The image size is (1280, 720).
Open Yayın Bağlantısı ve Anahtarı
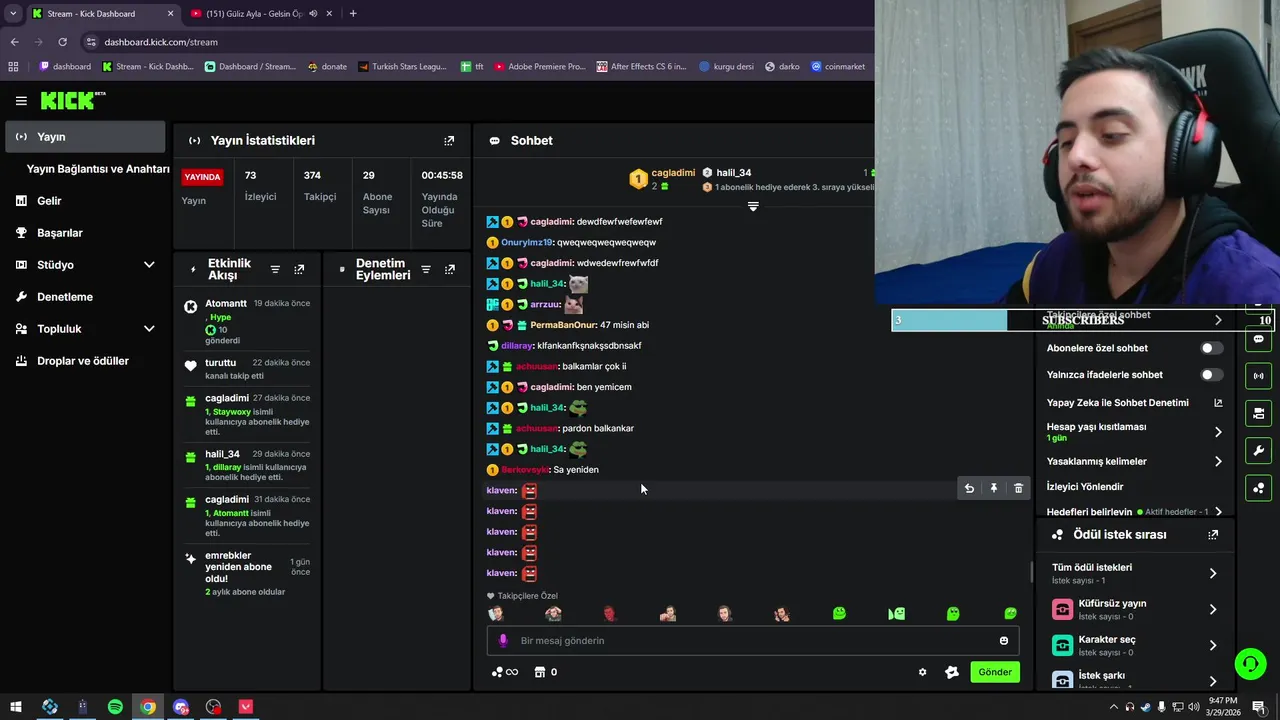[98, 169]
